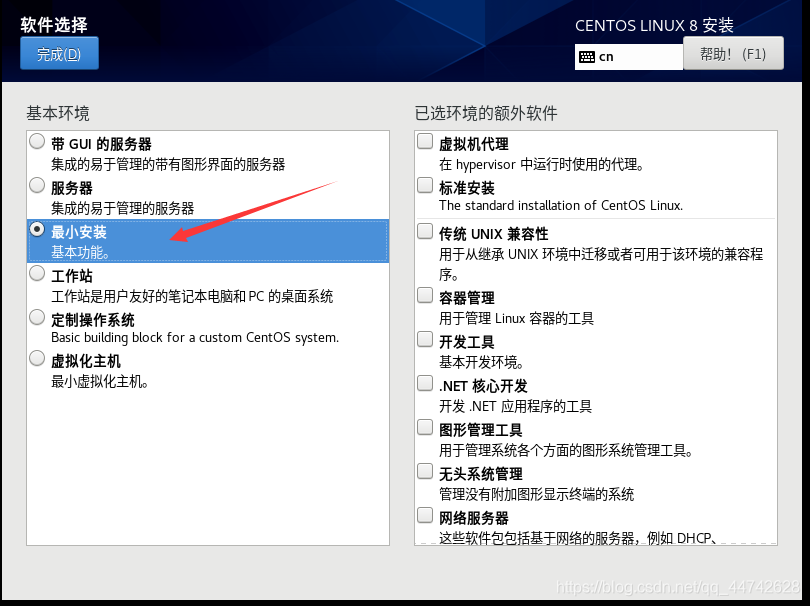Select 带 GUI 的服务器 radio button
Image resolution: width=810 pixels, height=606 pixels.
point(37,142)
